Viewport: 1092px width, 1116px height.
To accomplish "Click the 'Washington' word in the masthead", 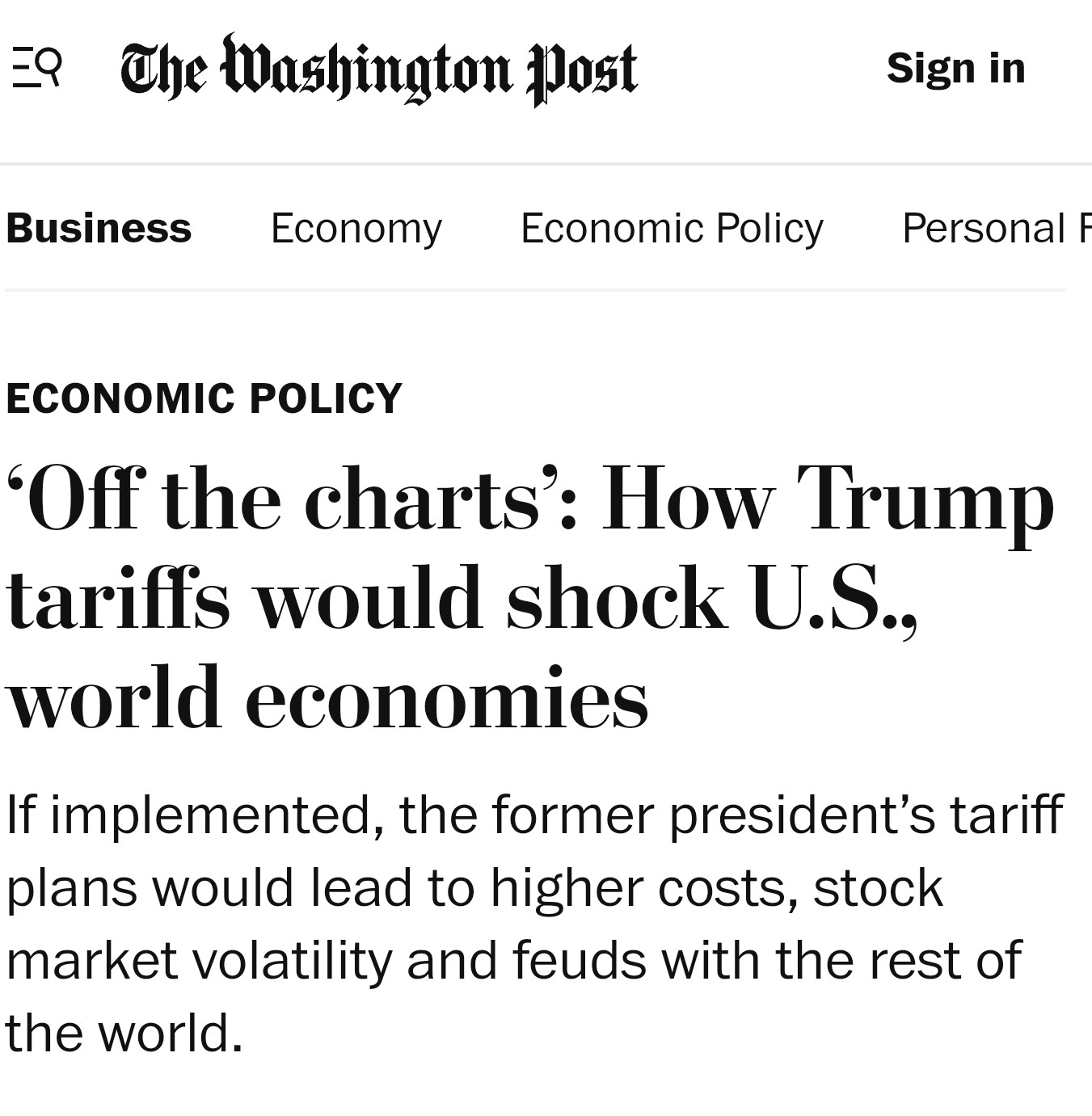I will point(367,68).
